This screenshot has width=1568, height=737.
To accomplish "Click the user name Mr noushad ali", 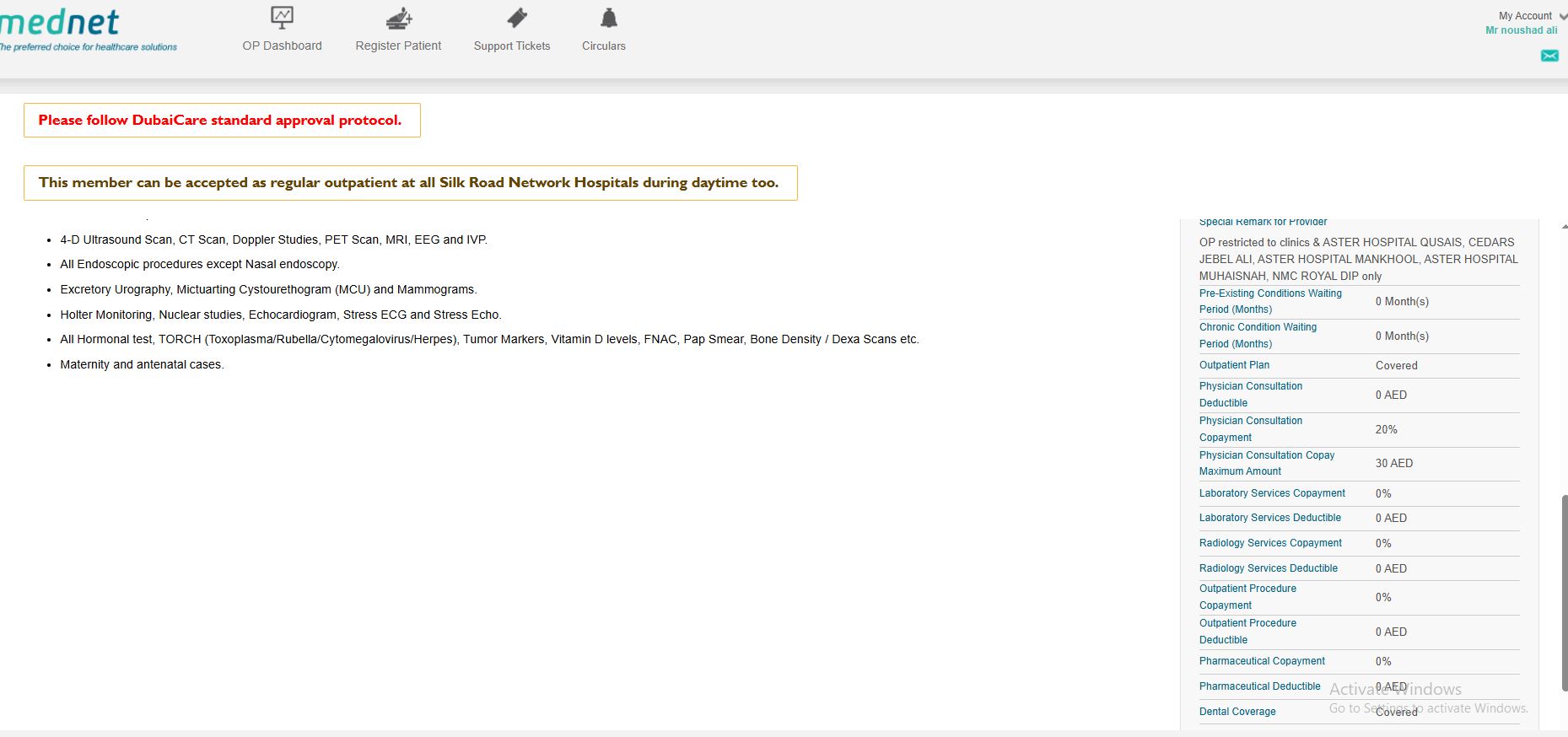I will tap(1522, 30).
